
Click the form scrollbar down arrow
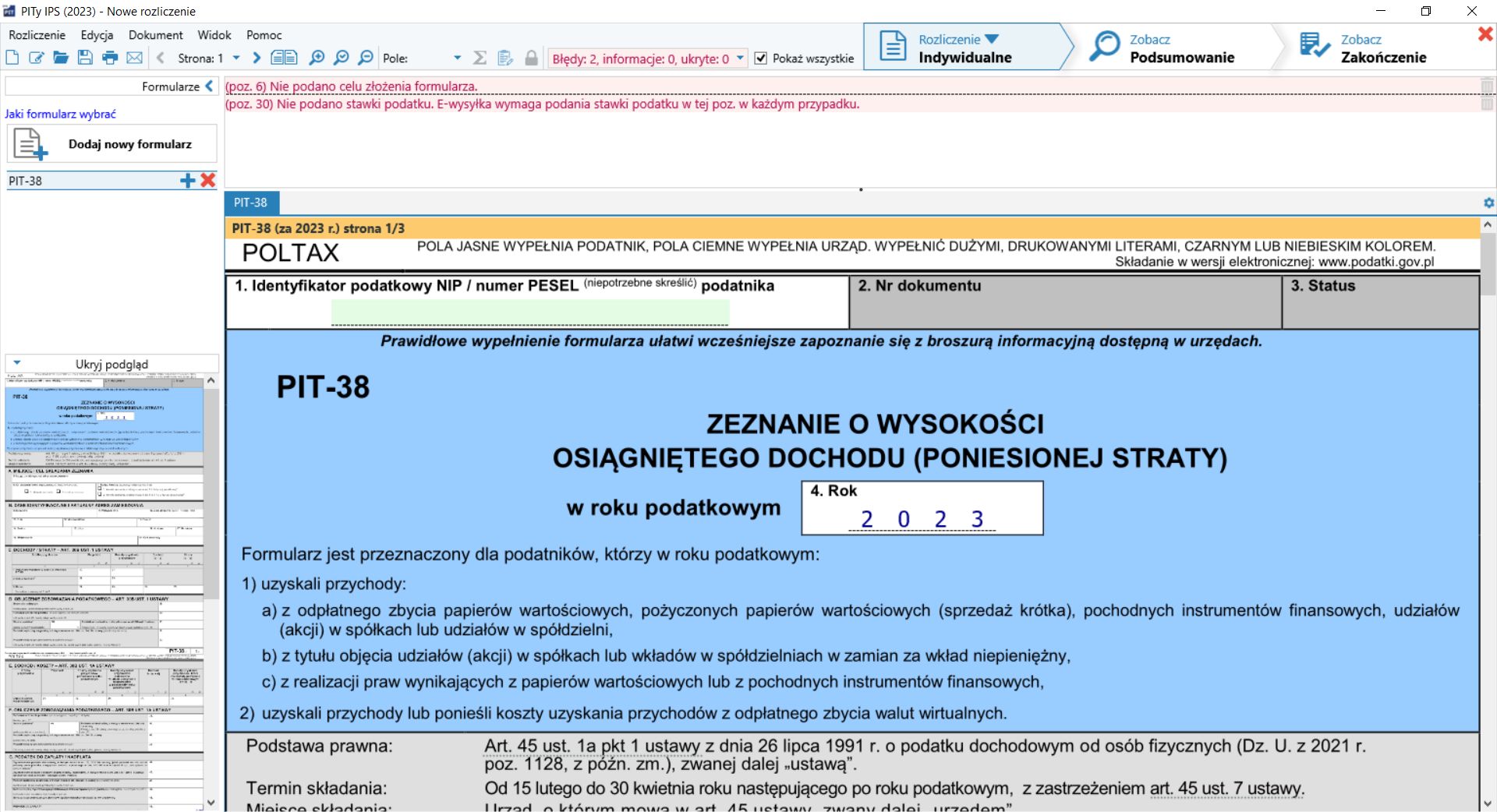[x=1488, y=803]
